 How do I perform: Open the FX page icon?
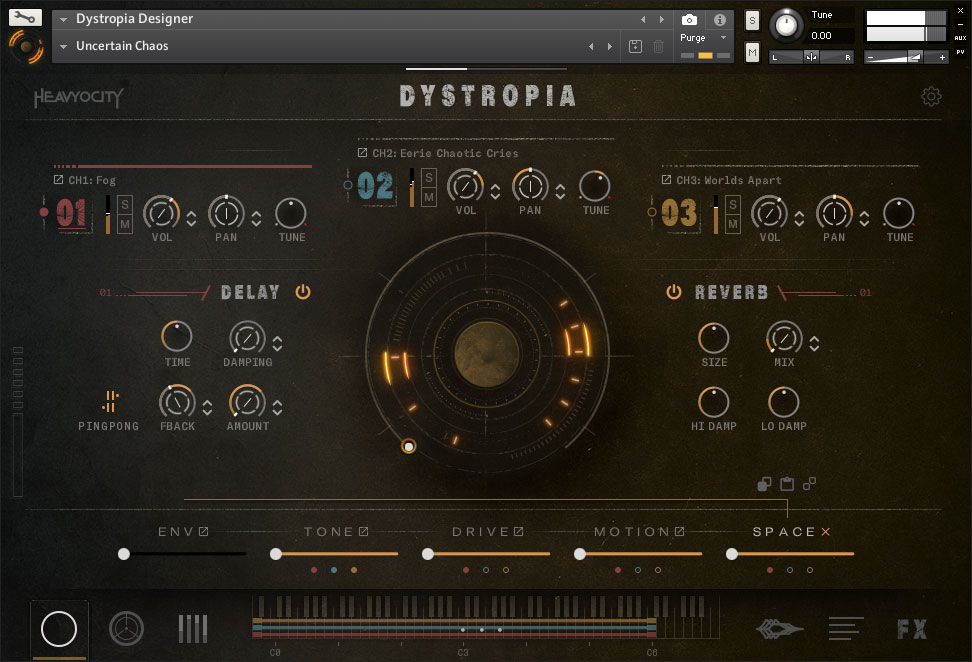coord(911,629)
